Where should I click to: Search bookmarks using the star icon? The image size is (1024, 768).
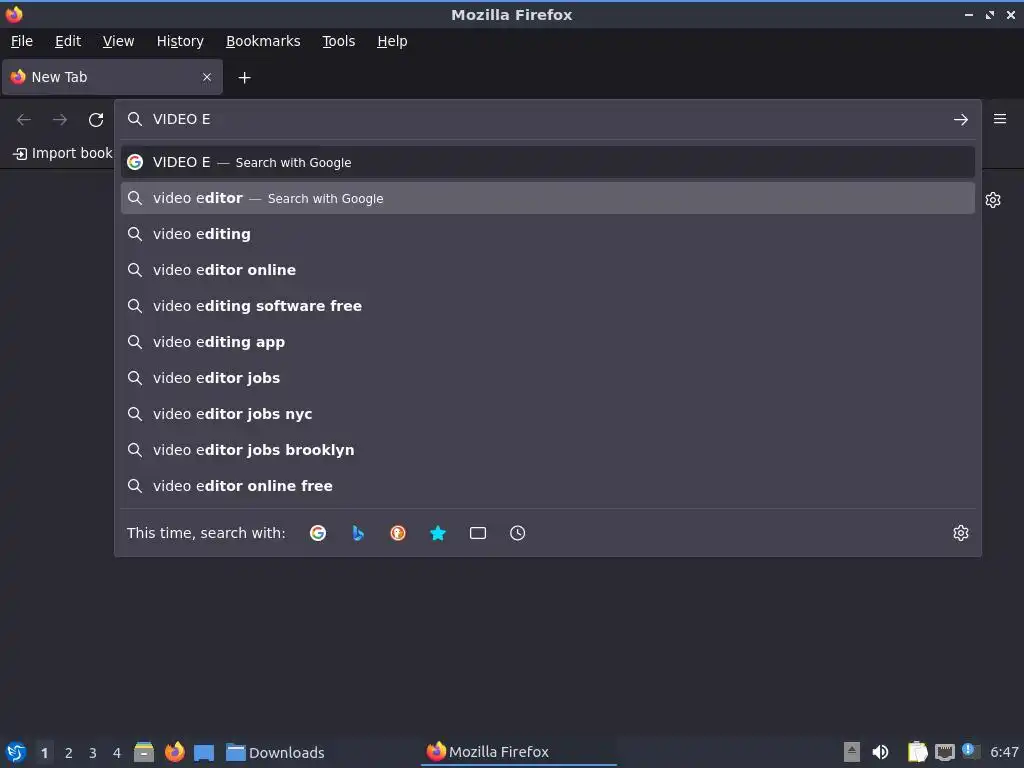coord(438,533)
